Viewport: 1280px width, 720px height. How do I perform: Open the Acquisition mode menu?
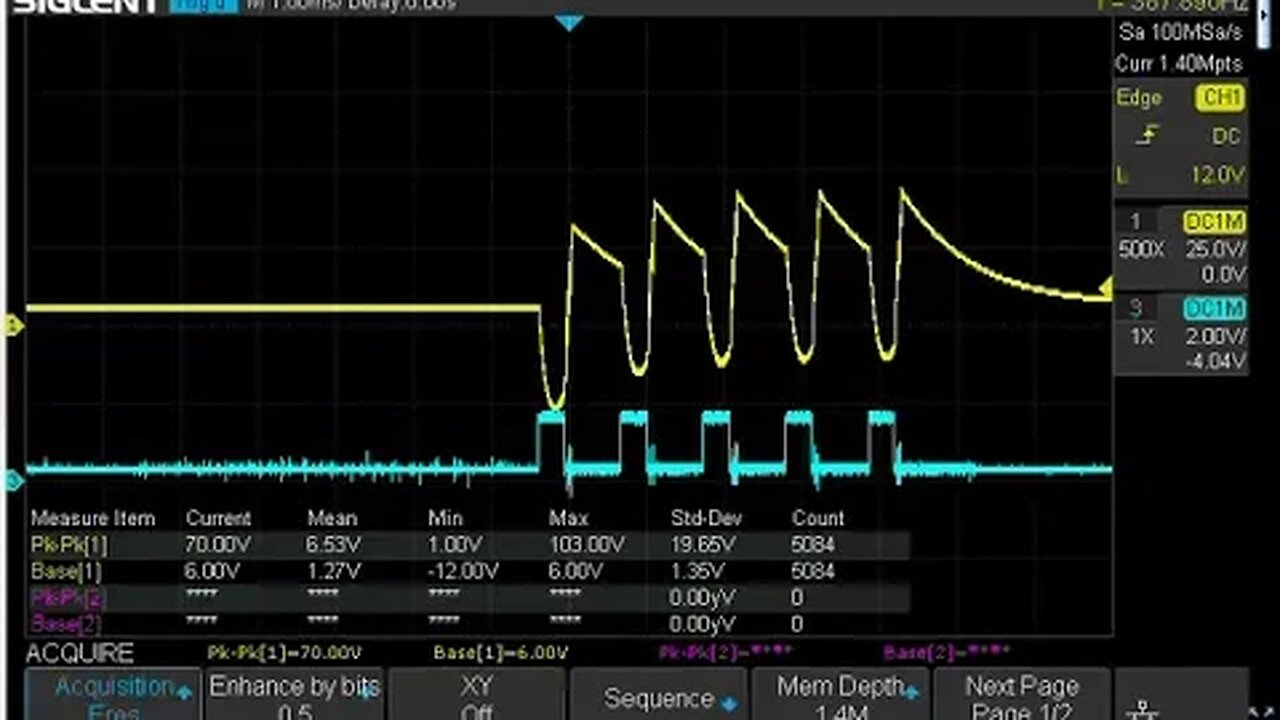[x=113, y=695]
